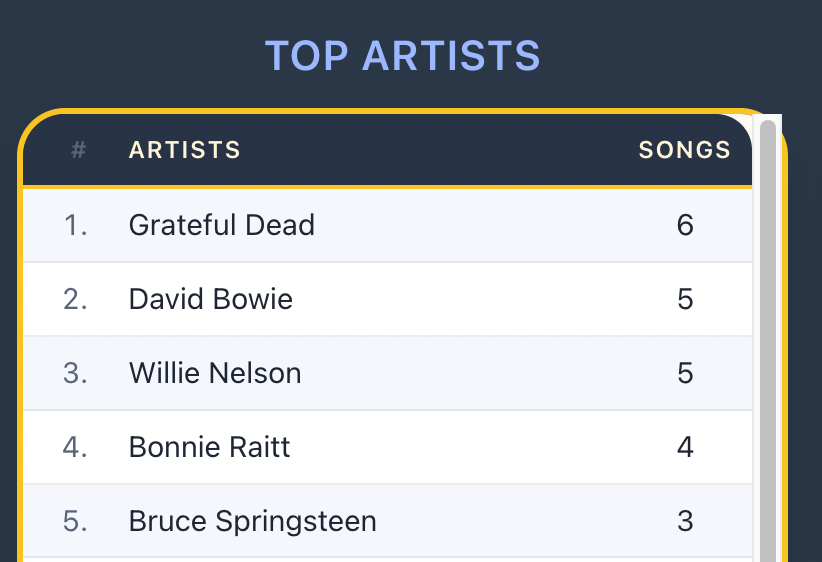Image resolution: width=822 pixels, height=562 pixels.
Task: Select Bruce Springsteen in the list
Action: tap(252, 521)
